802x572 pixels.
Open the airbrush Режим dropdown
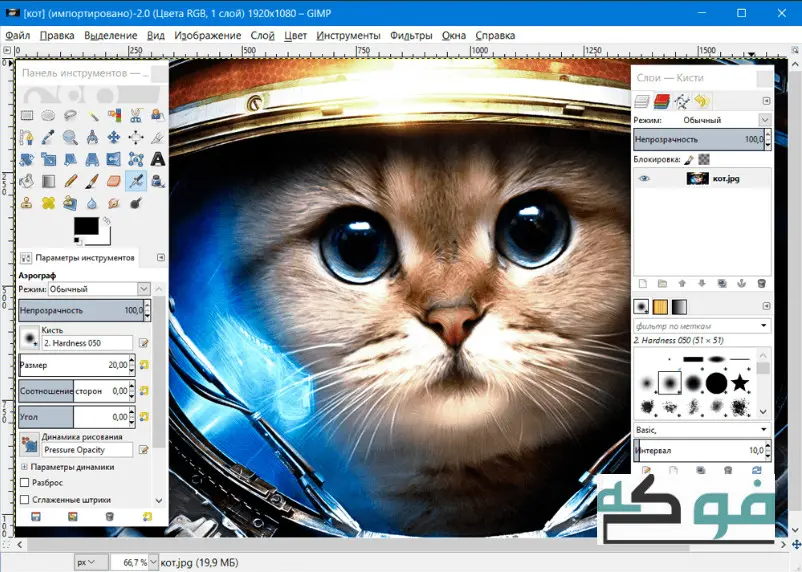100,289
